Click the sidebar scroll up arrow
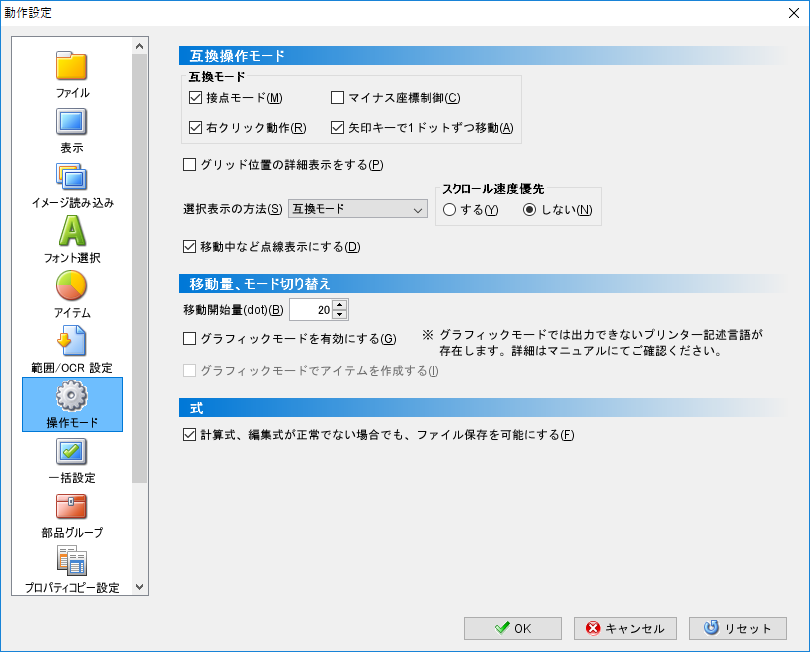This screenshot has width=810, height=652. pyautogui.click(x=139, y=46)
